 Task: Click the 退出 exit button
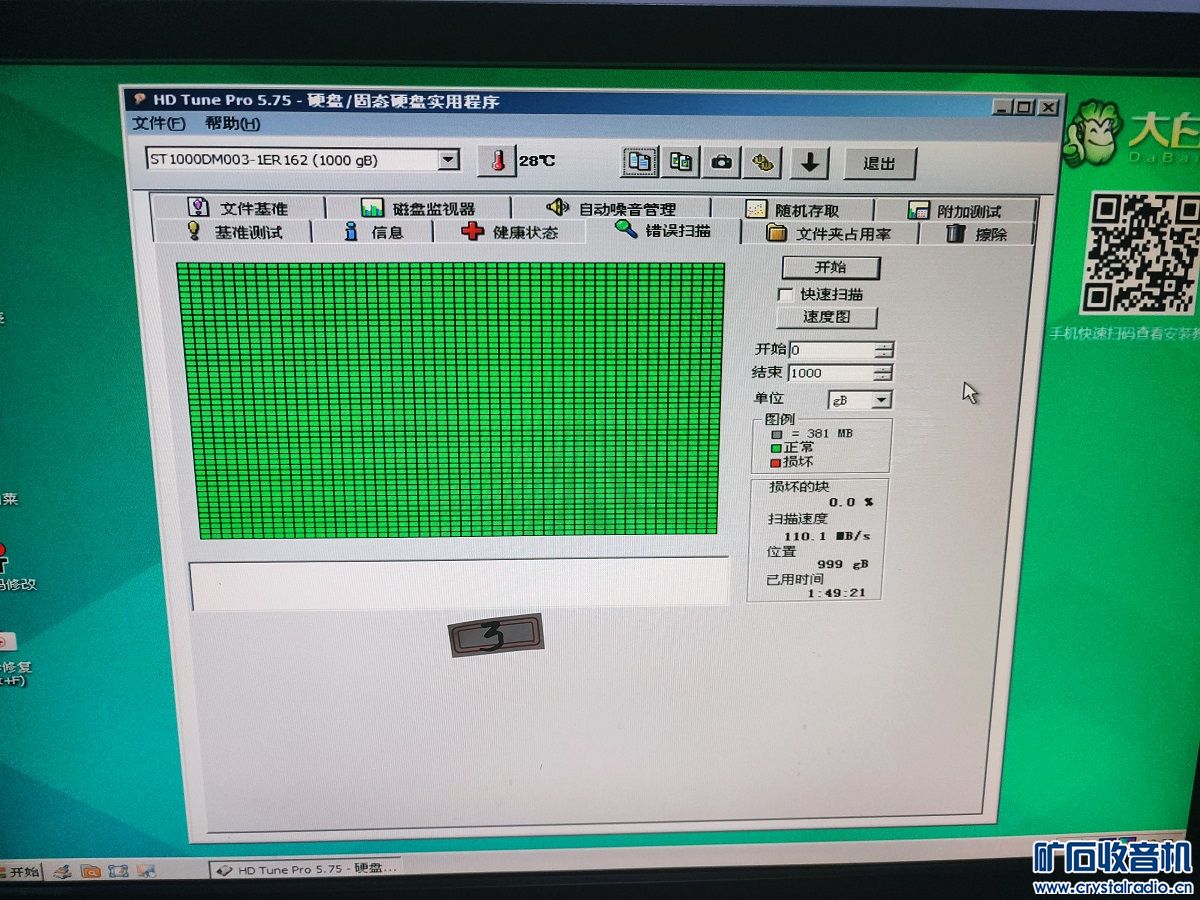click(x=879, y=163)
